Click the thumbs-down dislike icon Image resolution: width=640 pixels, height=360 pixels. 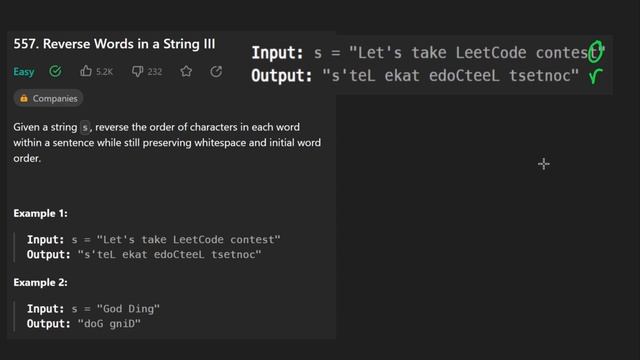[x=137, y=72]
